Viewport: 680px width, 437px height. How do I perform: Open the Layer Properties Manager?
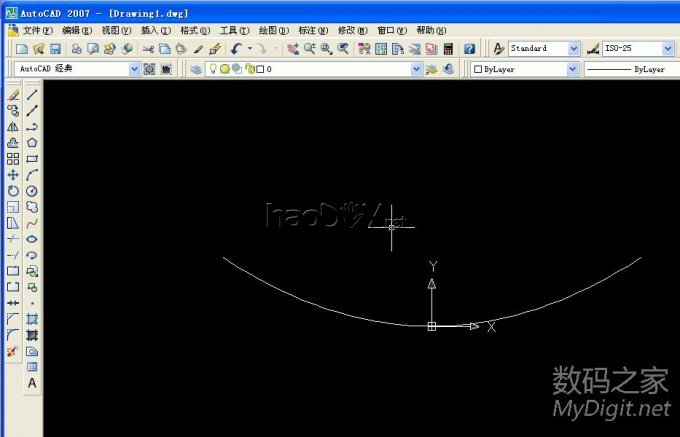coord(196,69)
